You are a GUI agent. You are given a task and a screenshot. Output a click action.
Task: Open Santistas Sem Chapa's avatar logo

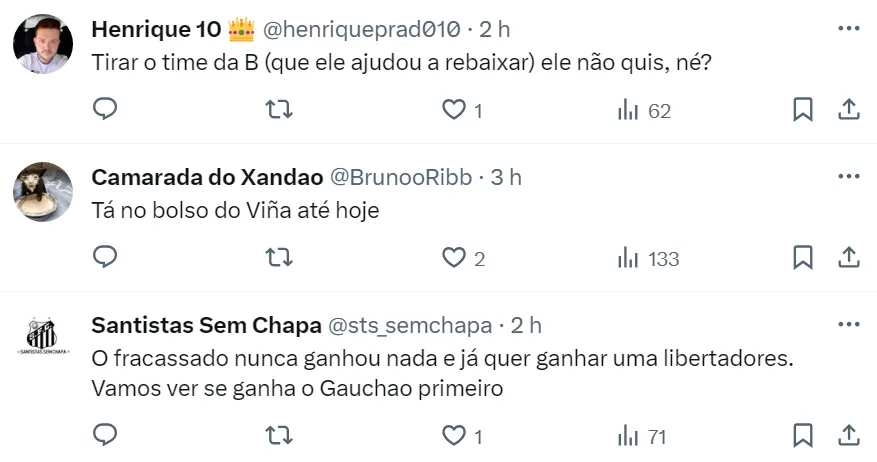(43, 339)
